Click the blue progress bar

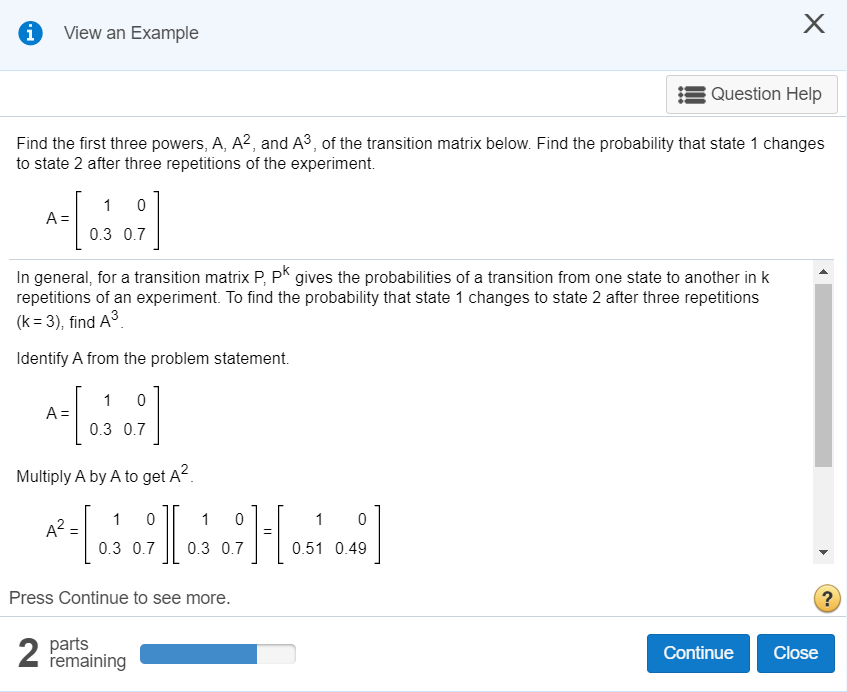(x=197, y=653)
